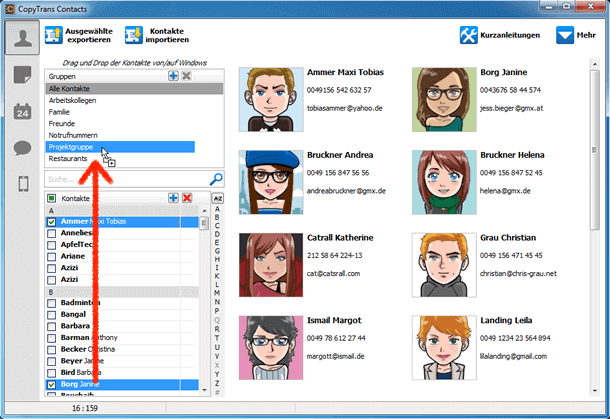This screenshot has height=419, width=610.
Task: Delete contact with red X icon
Action: point(187,198)
